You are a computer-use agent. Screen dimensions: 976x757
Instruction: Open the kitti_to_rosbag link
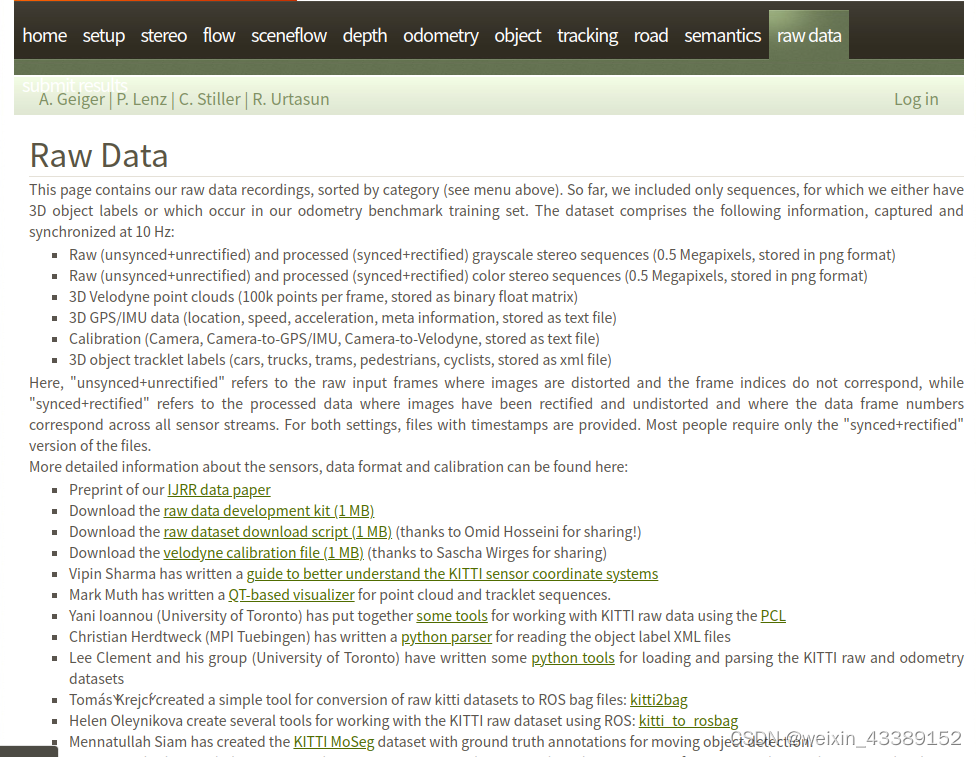688,722
